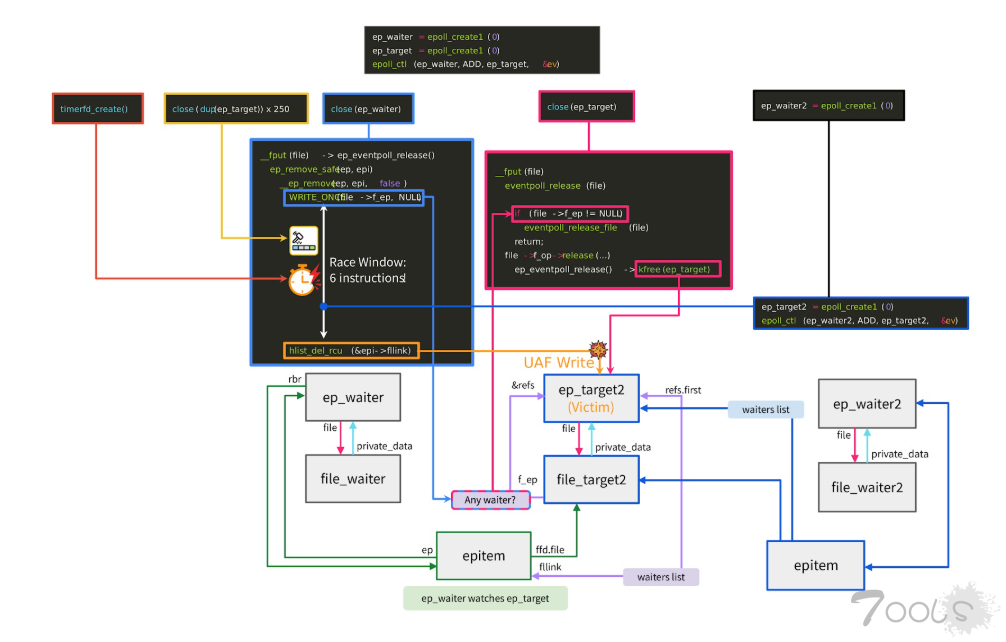Select the ep_target2 (Victim) node

coord(591,398)
